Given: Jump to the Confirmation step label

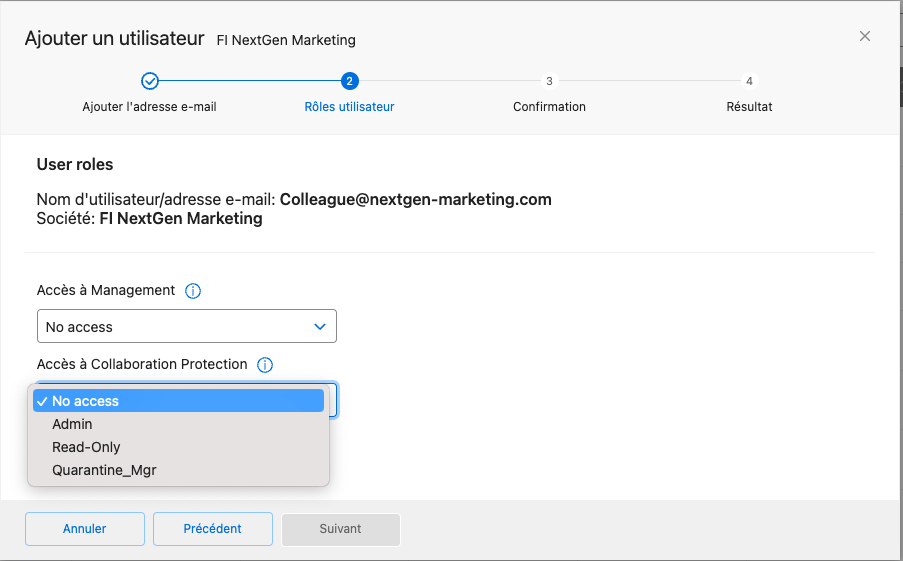Looking at the screenshot, I should tap(549, 107).
